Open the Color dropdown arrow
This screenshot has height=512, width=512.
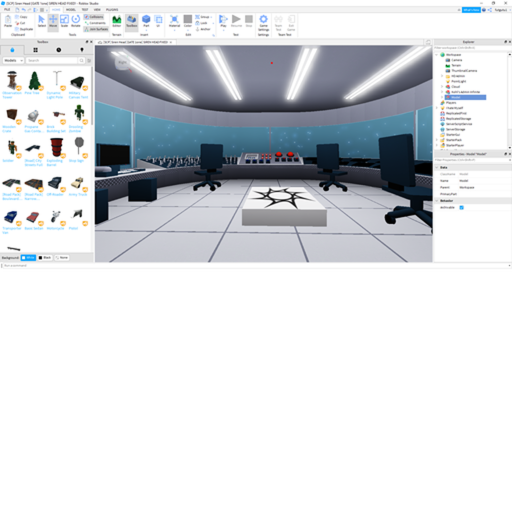(x=188, y=30)
